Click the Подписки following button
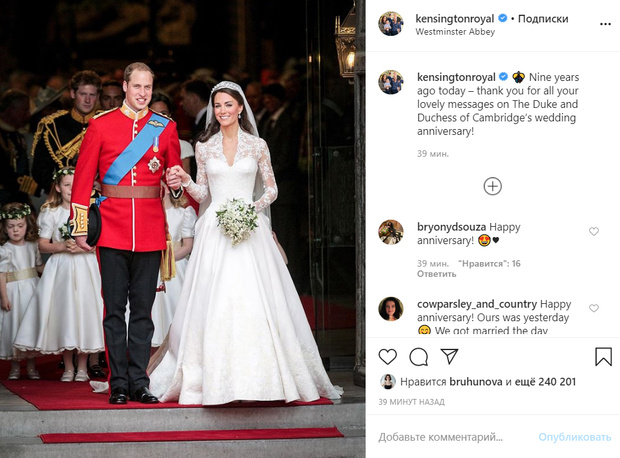Viewport: 620px width, 458px height. coord(543,19)
